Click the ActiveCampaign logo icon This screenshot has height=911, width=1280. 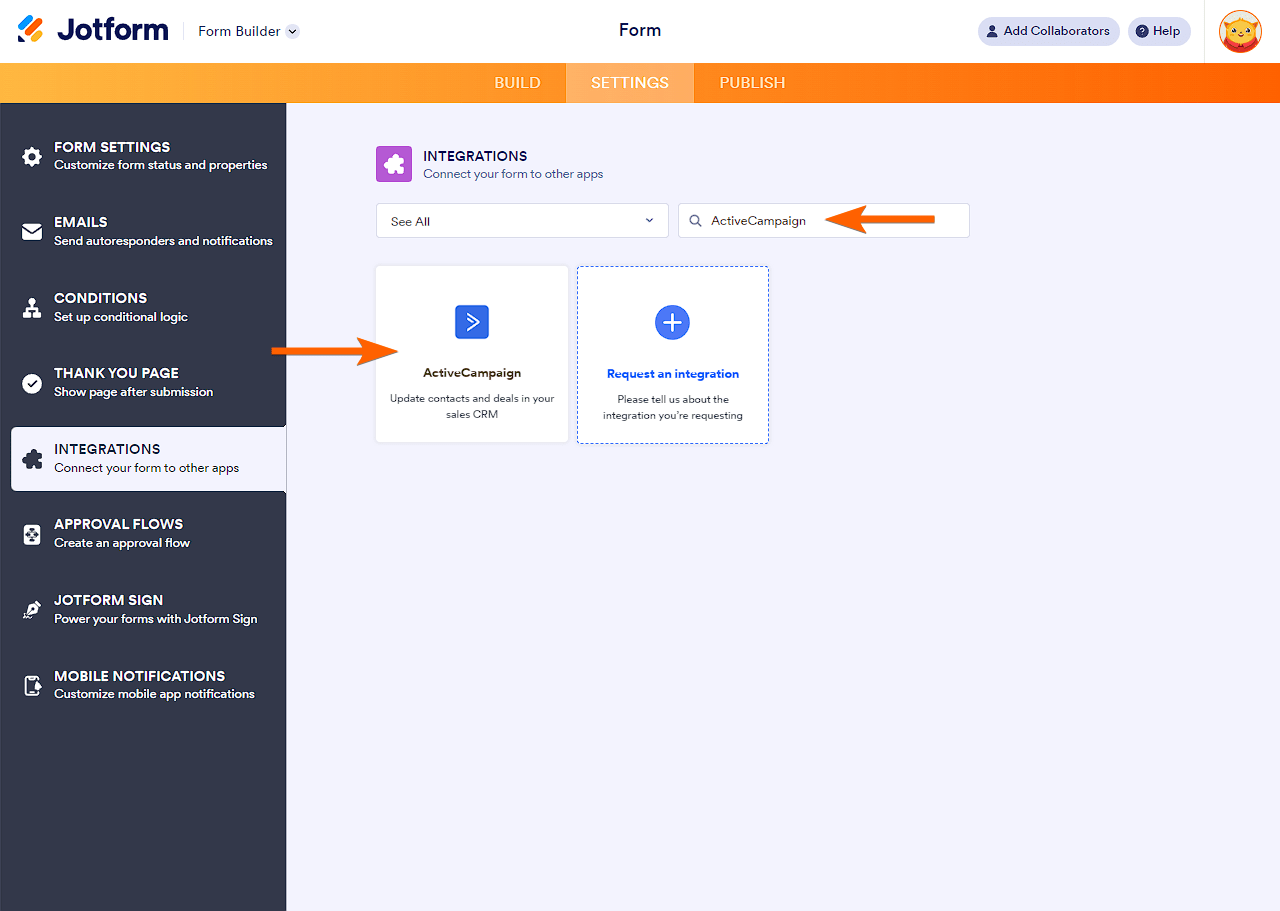click(x=472, y=322)
